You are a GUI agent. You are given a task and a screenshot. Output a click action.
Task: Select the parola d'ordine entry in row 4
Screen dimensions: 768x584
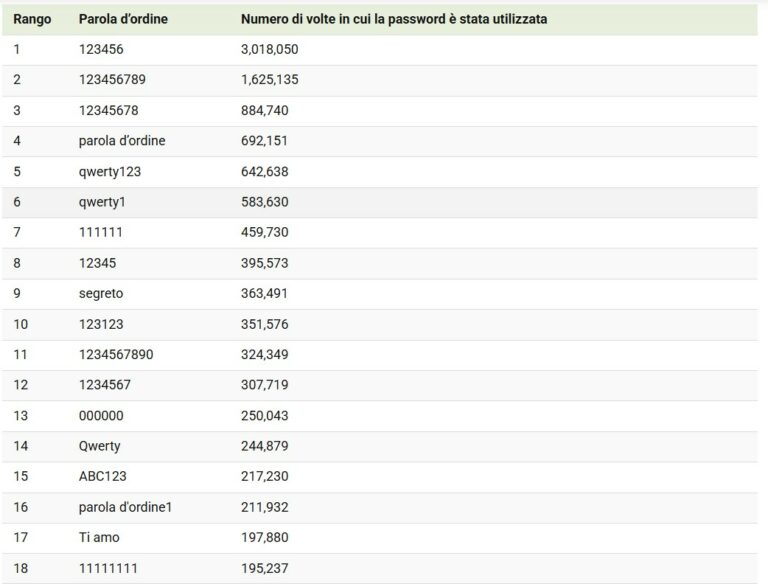(122, 141)
